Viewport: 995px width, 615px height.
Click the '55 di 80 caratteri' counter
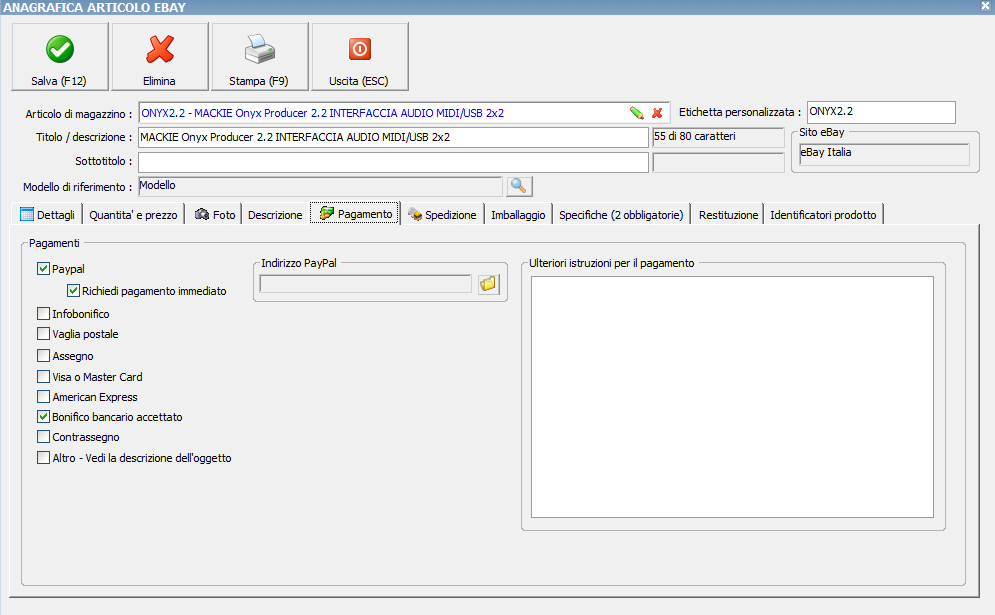click(x=718, y=137)
